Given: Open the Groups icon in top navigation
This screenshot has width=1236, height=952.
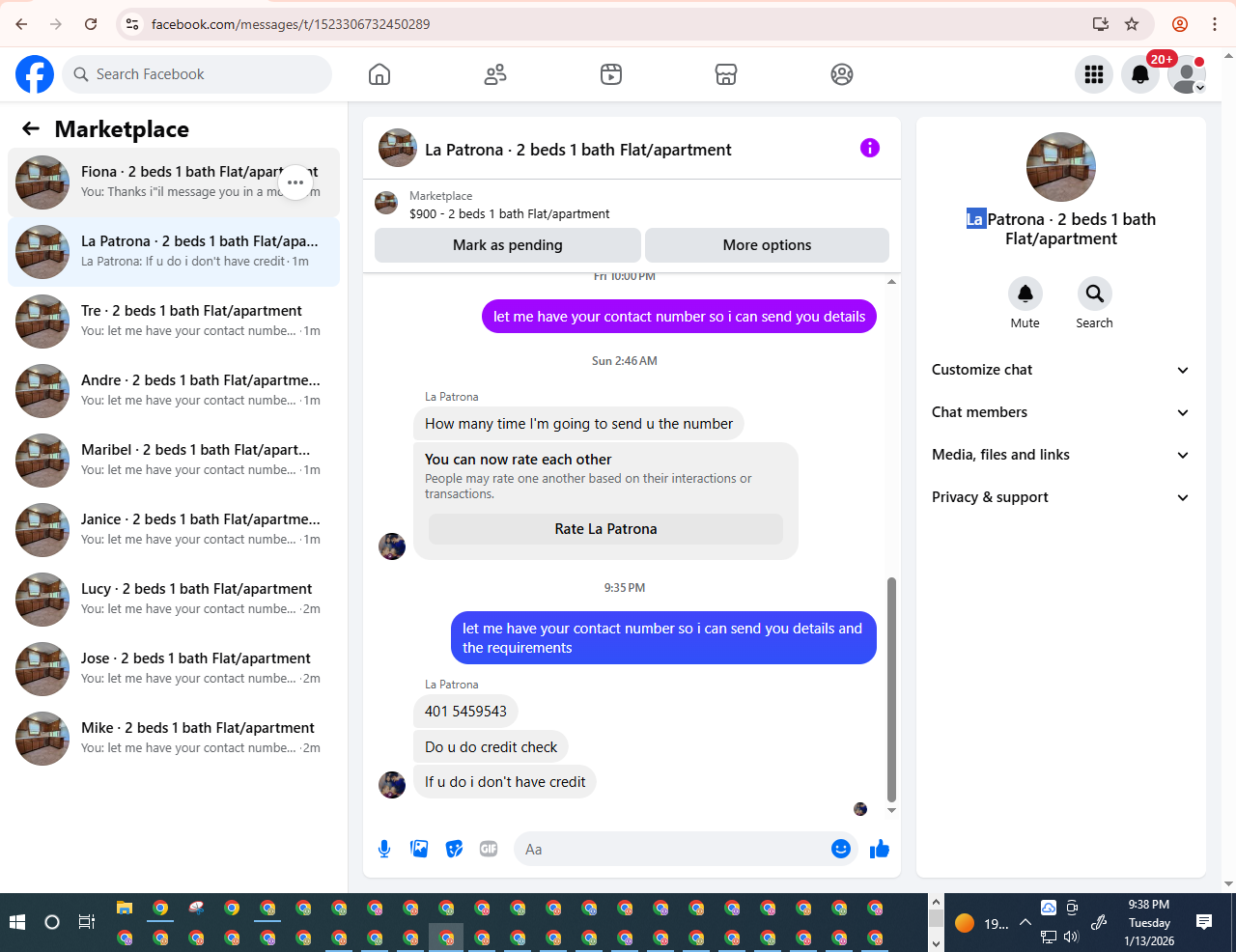Looking at the screenshot, I should tap(842, 74).
